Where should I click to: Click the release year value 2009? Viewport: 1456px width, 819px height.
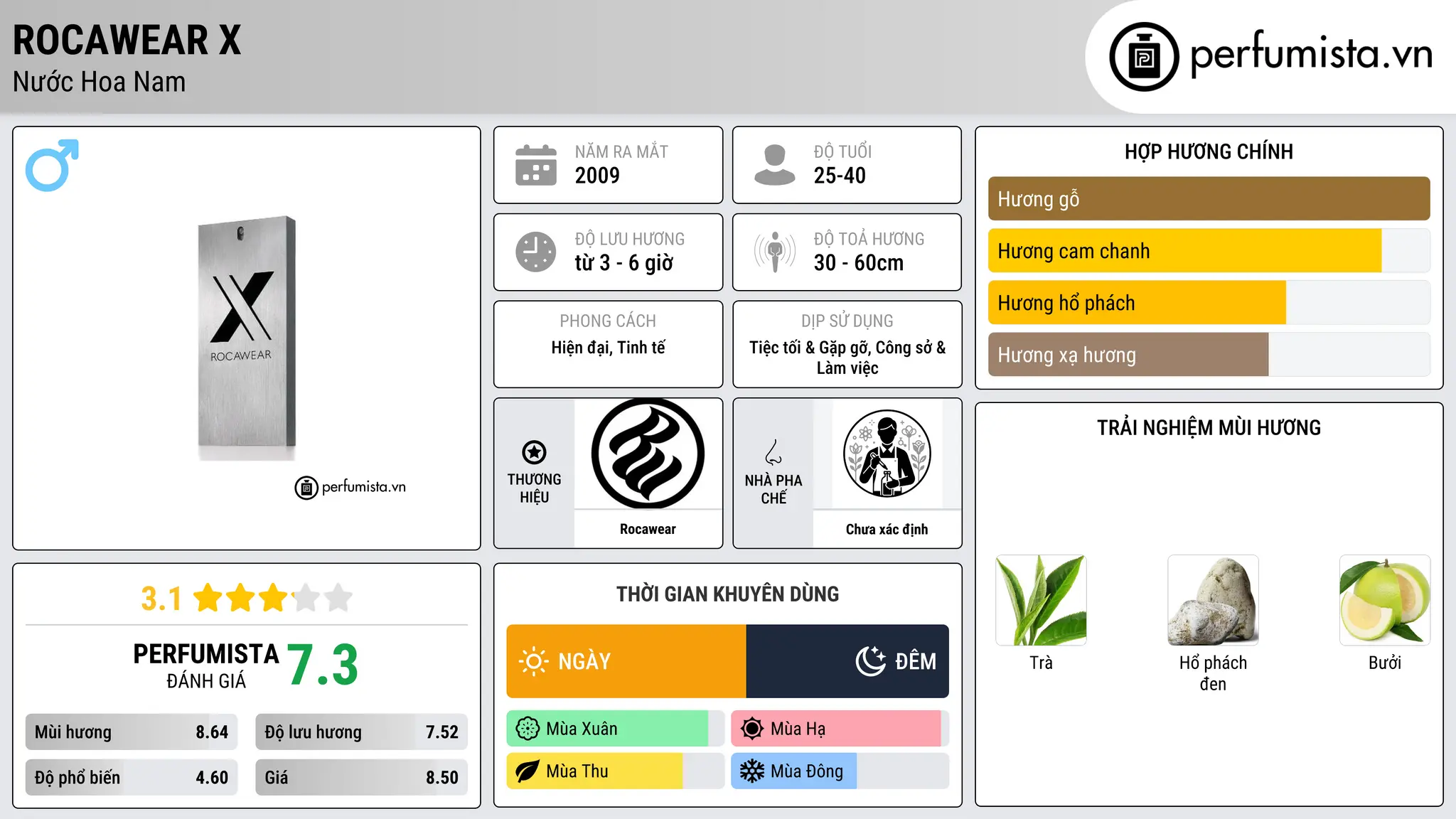597,176
